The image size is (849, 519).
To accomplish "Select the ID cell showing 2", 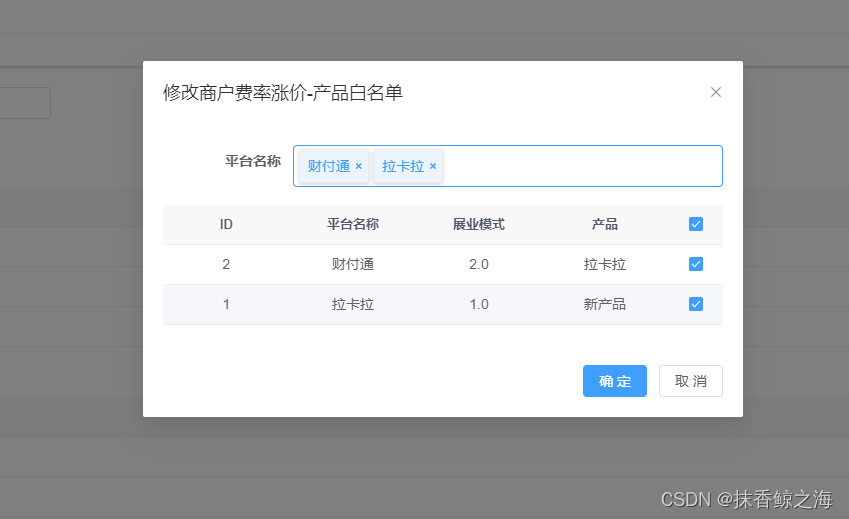I will pos(226,264).
